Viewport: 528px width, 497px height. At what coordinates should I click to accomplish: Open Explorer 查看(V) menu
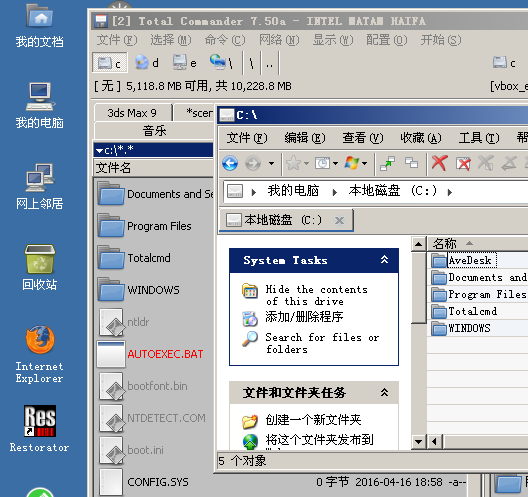pos(363,138)
